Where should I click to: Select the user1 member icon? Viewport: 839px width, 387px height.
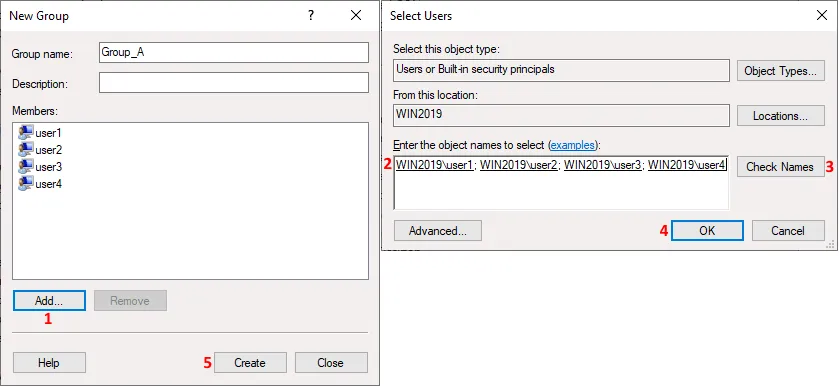(25, 132)
